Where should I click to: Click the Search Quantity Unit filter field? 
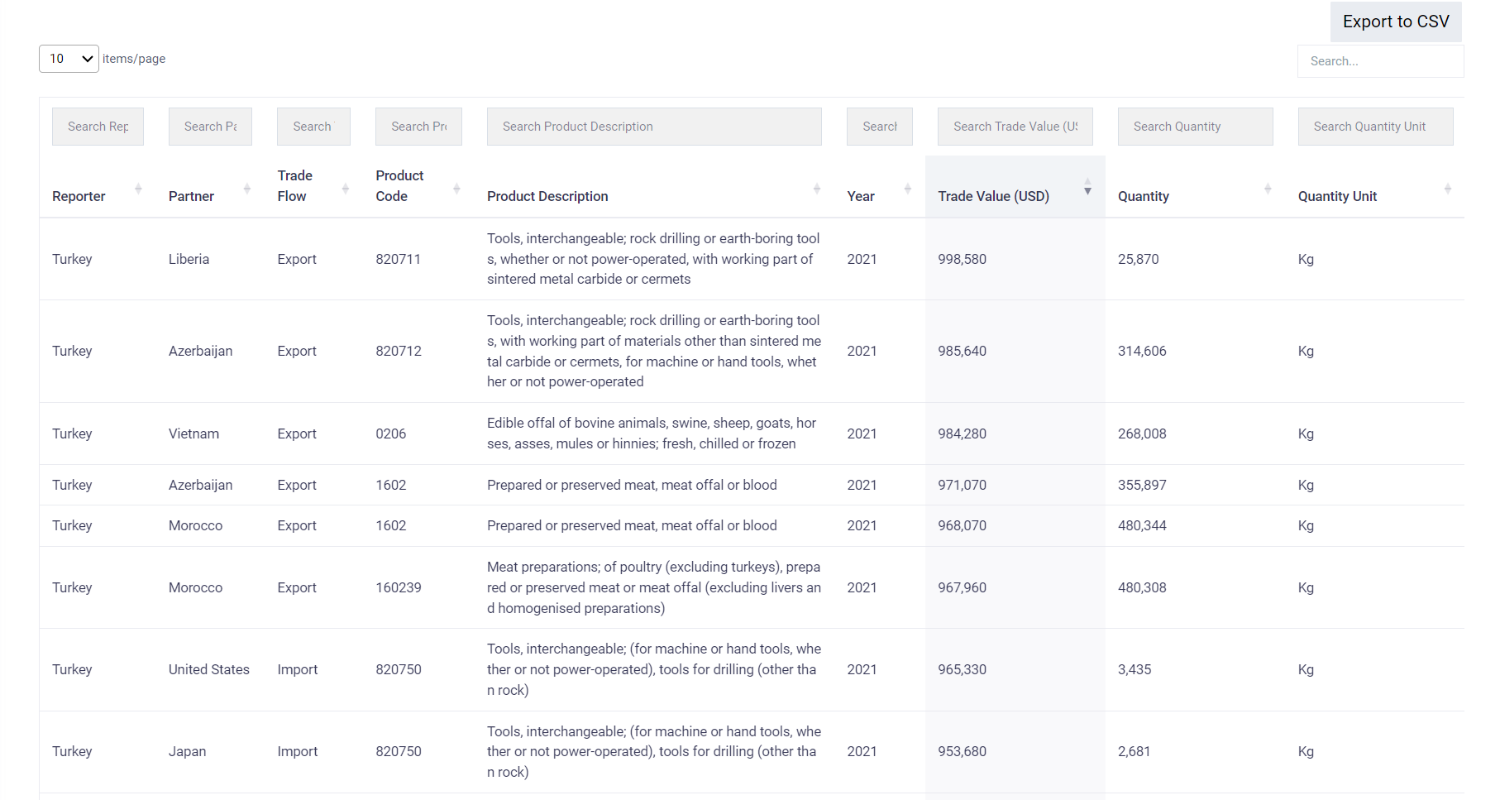pos(1376,127)
